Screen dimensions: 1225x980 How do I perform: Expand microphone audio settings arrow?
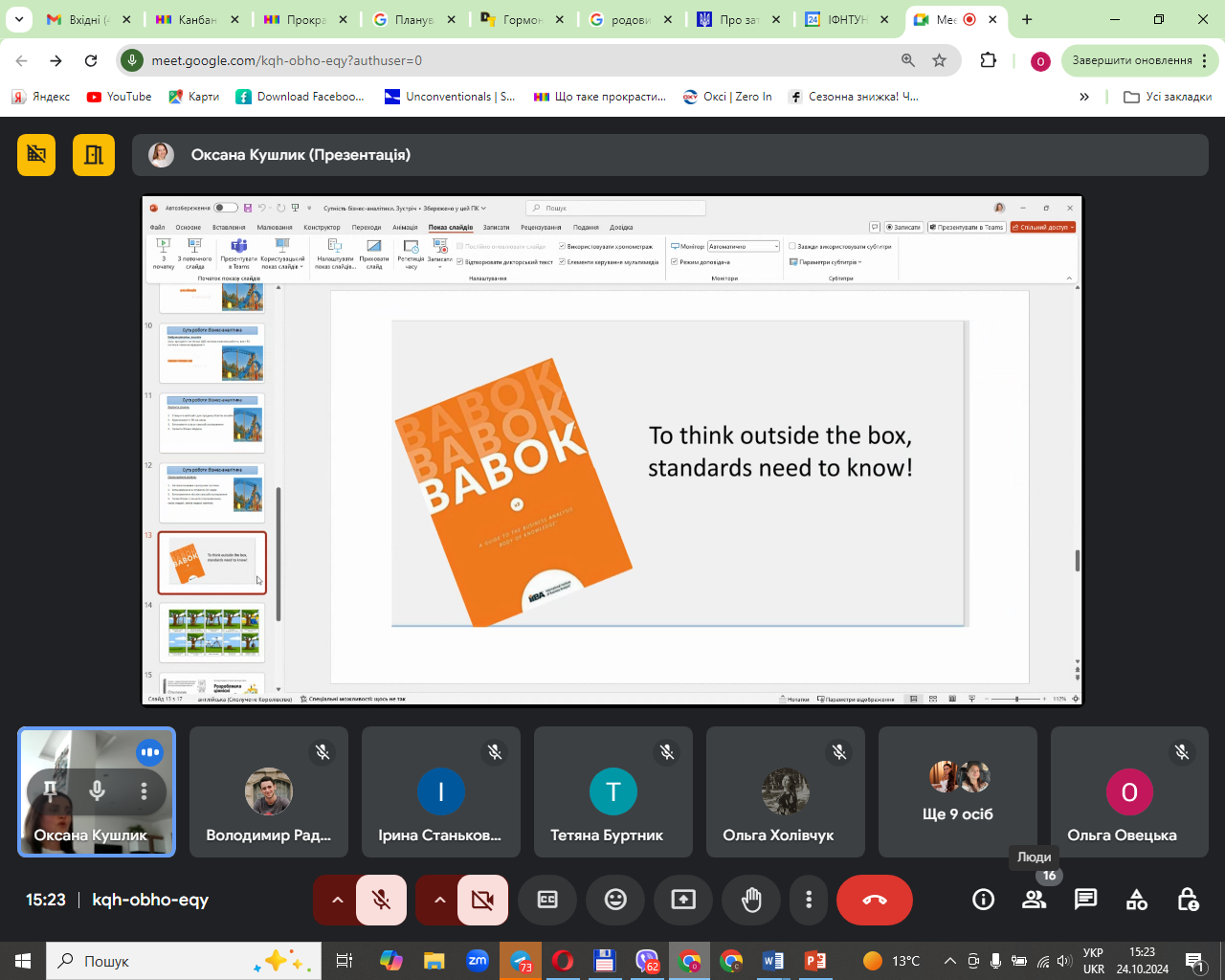click(336, 900)
